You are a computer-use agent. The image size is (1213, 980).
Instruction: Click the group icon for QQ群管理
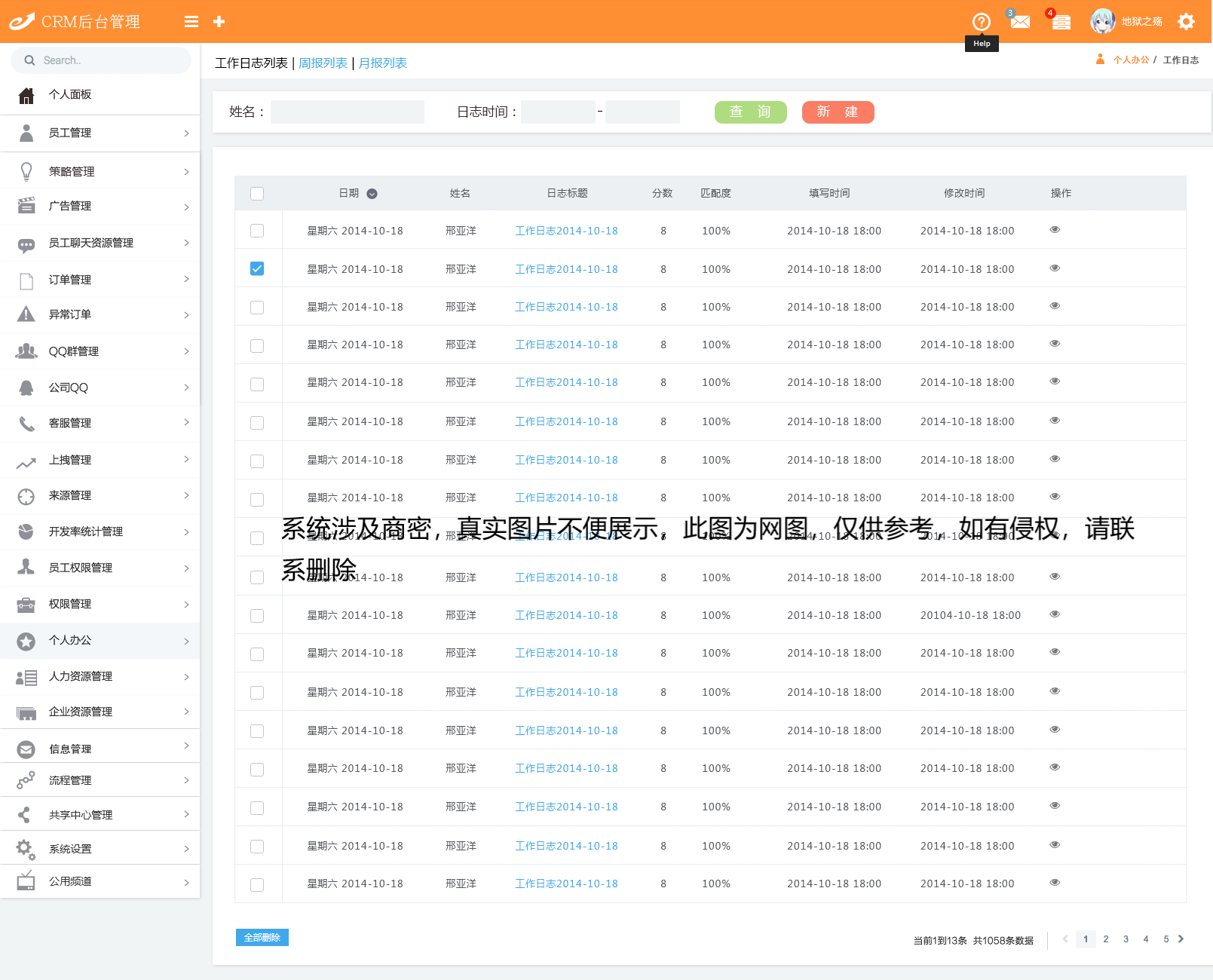pos(26,351)
